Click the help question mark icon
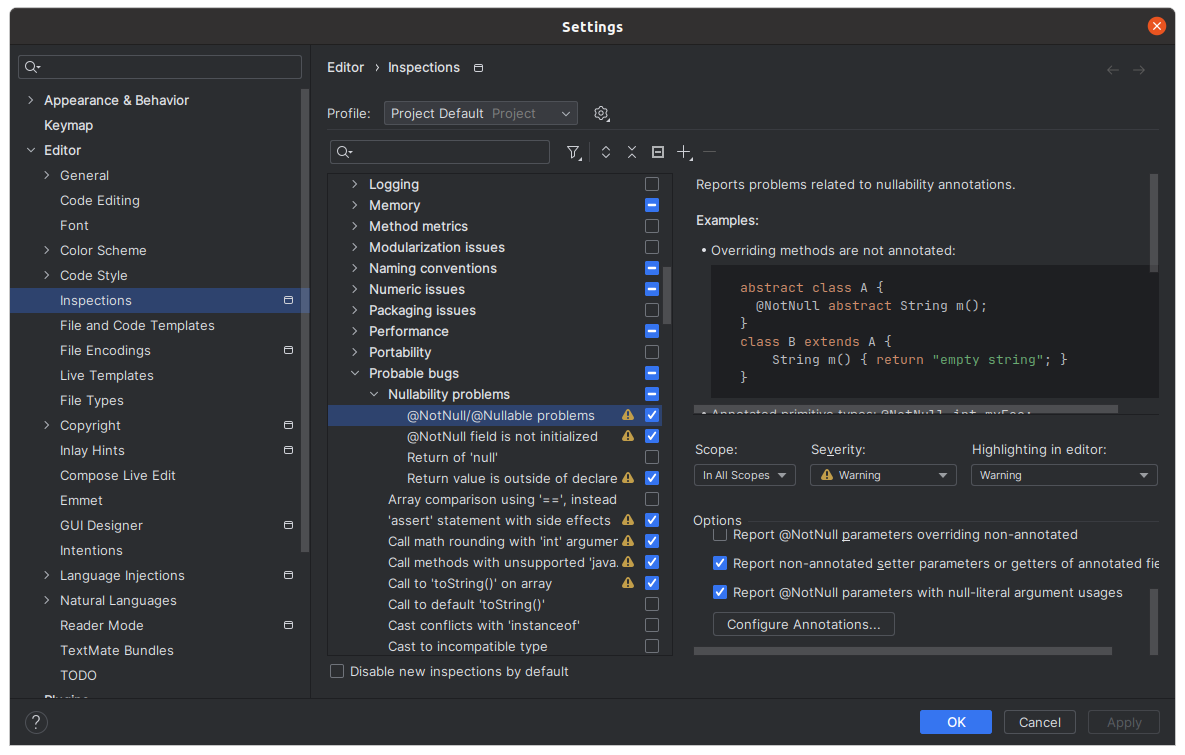The width and height of the screenshot is (1185, 755). click(x=36, y=722)
